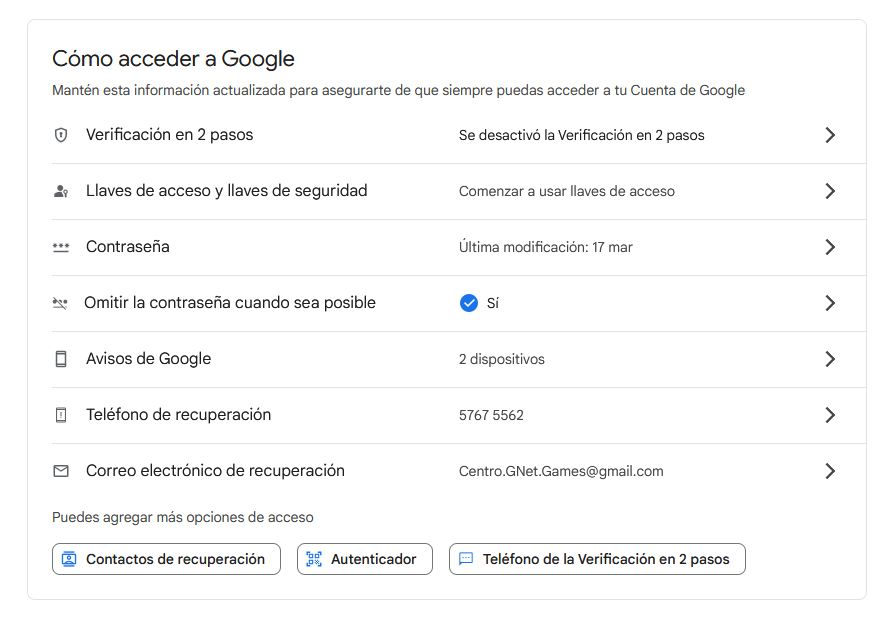Select Omitir la contraseña cuando sea posible
The width and height of the screenshot is (890, 617).
[230, 303]
